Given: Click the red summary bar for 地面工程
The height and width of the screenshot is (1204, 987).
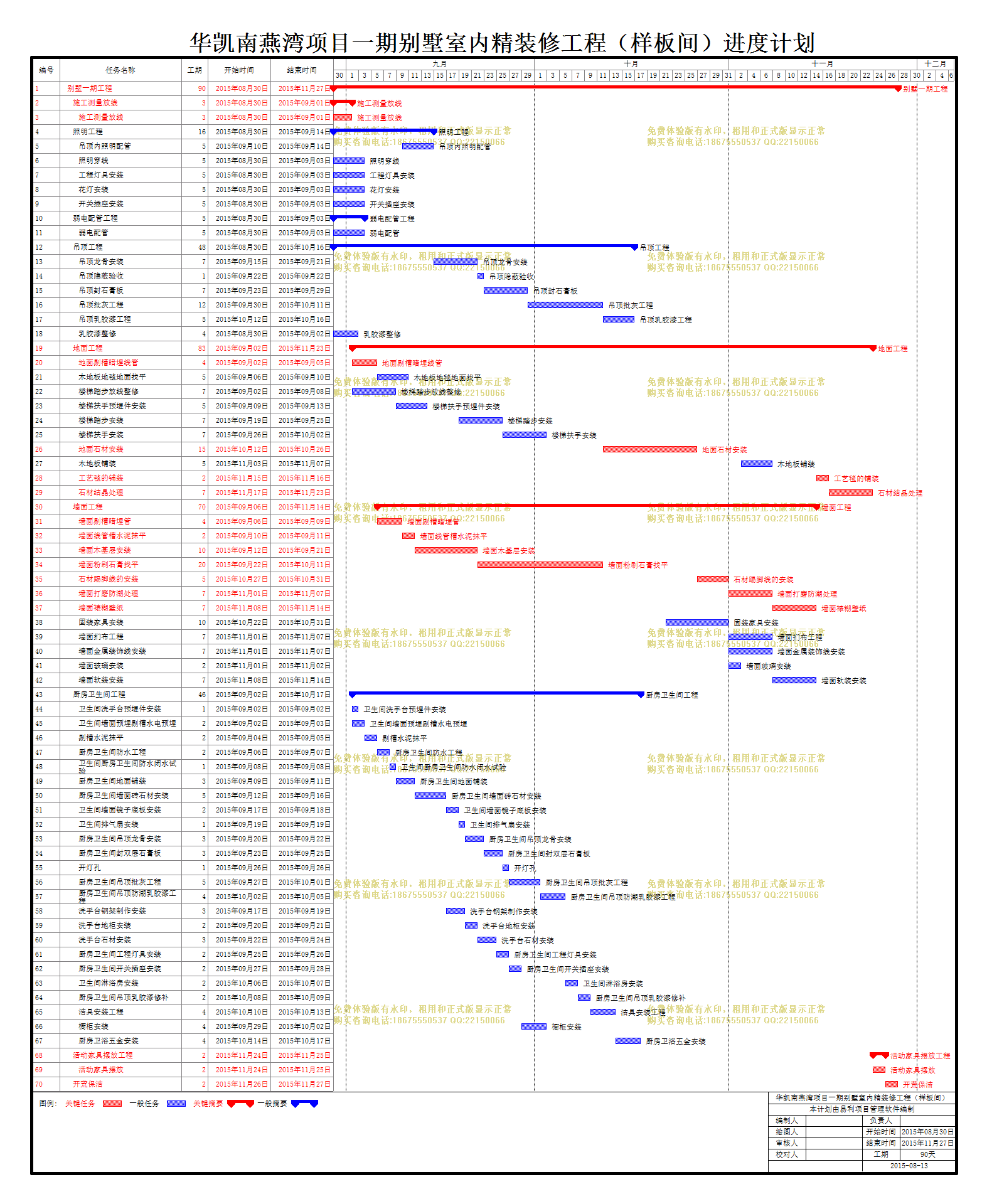Looking at the screenshot, I should (x=612, y=348).
